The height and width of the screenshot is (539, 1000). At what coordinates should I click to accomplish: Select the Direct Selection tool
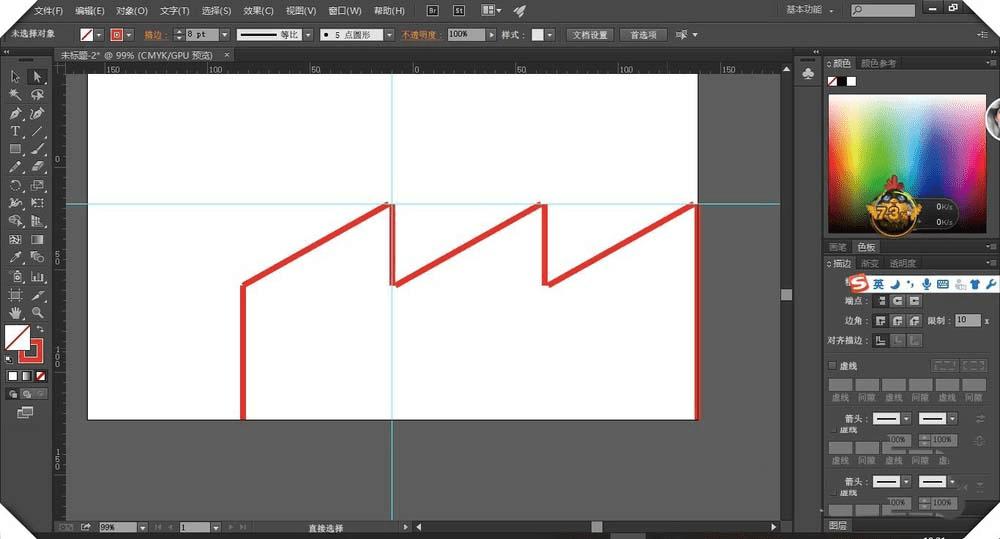pos(37,77)
